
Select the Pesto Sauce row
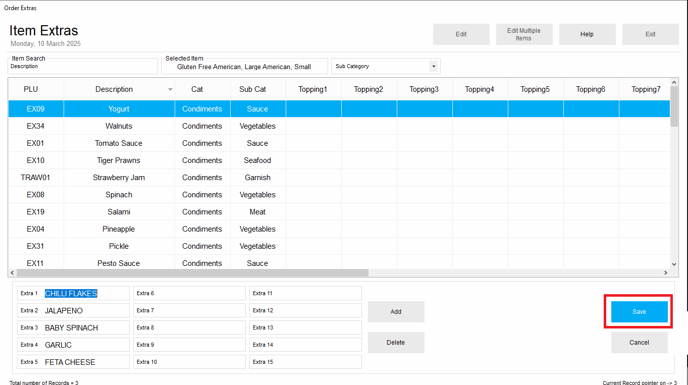339,262
